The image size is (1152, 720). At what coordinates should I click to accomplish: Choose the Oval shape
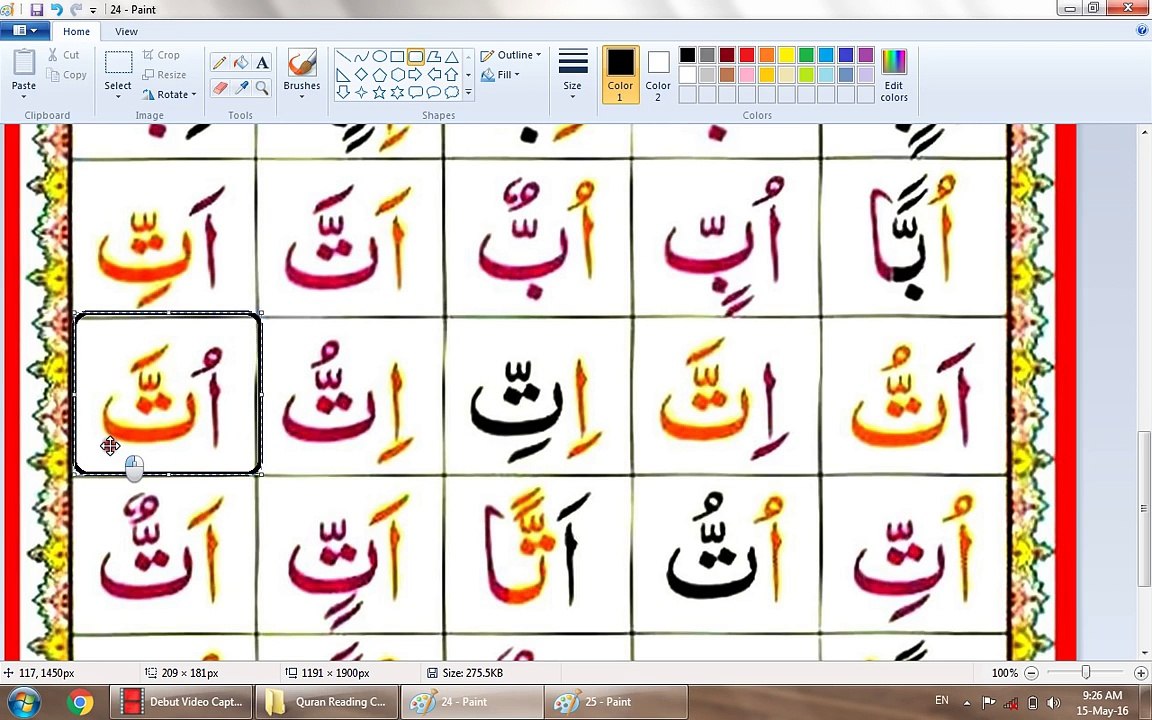pyautogui.click(x=379, y=57)
